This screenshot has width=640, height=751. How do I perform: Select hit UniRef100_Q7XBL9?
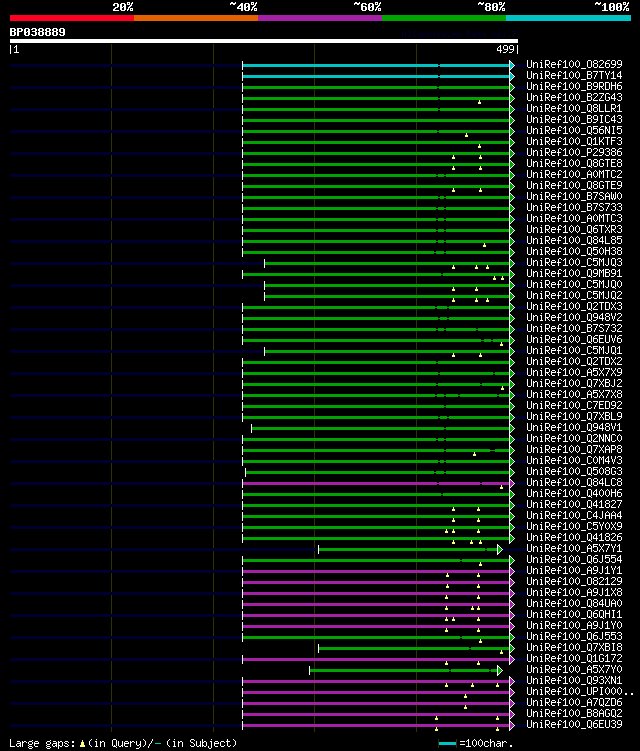coord(574,417)
